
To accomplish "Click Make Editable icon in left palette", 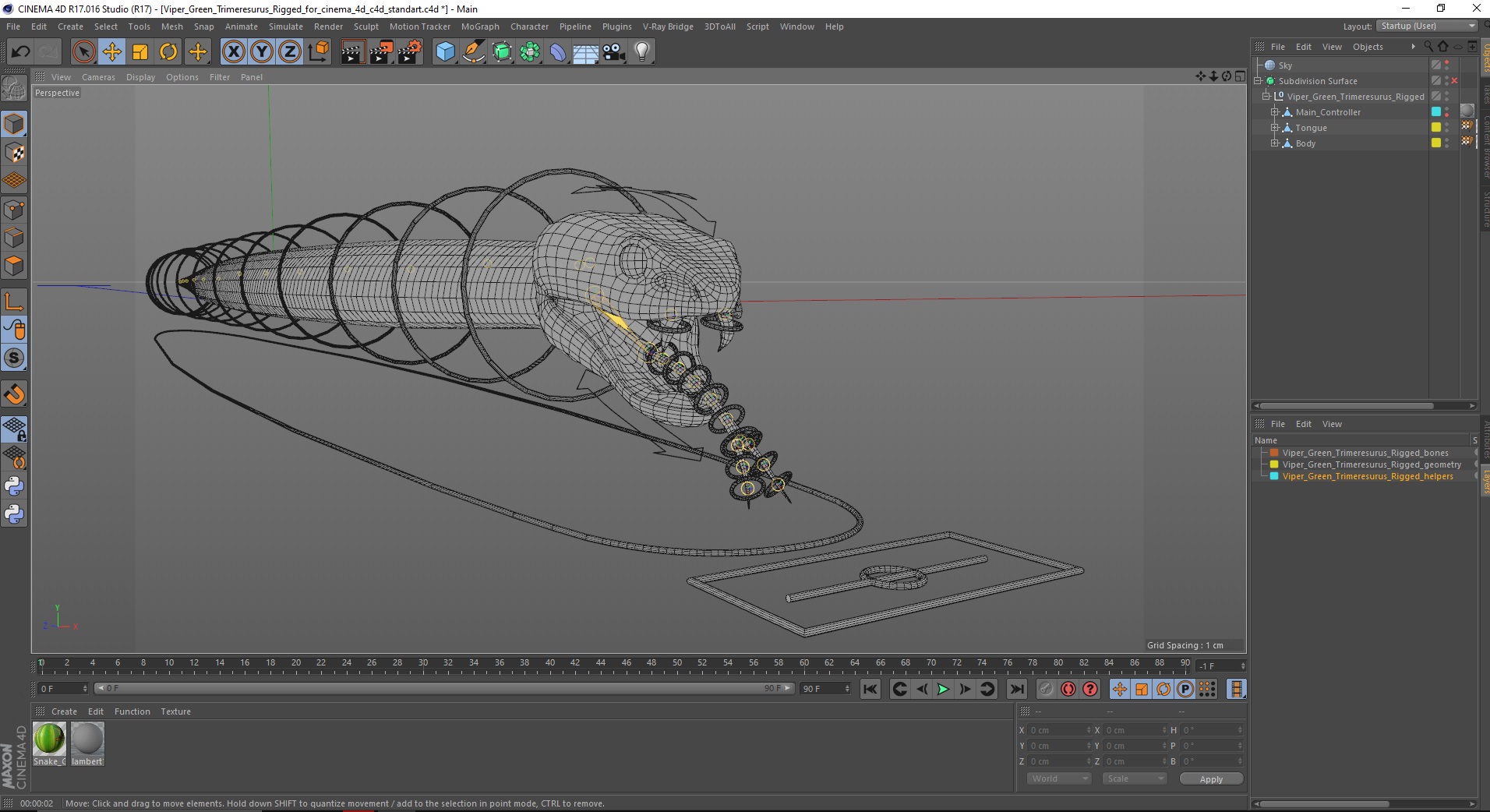I will point(14,88).
